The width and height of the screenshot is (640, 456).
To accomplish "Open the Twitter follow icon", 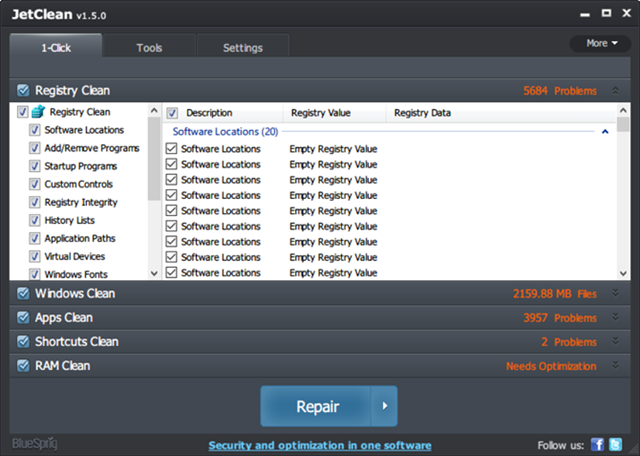I will pyautogui.click(x=616, y=445).
